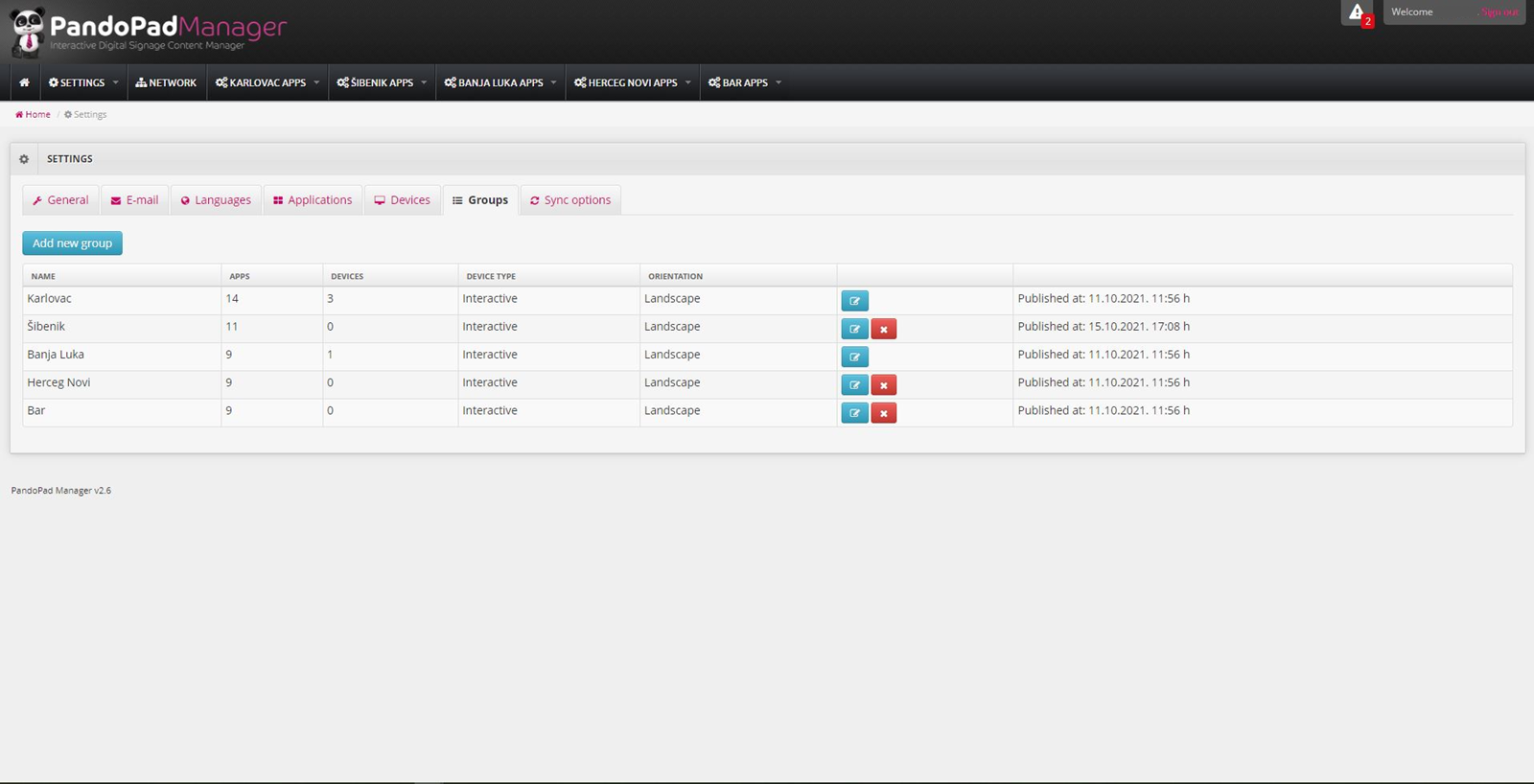This screenshot has height=784, width=1534.
Task: Open the Herceg Novi Apps dropdown
Action: [632, 82]
